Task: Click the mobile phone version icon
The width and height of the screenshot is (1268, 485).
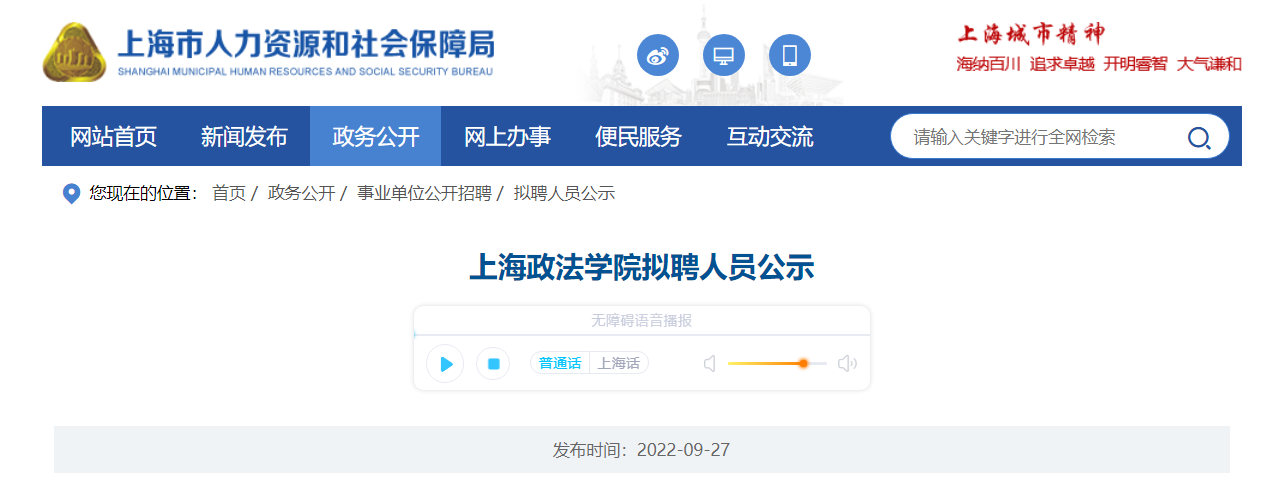Action: 790,55
